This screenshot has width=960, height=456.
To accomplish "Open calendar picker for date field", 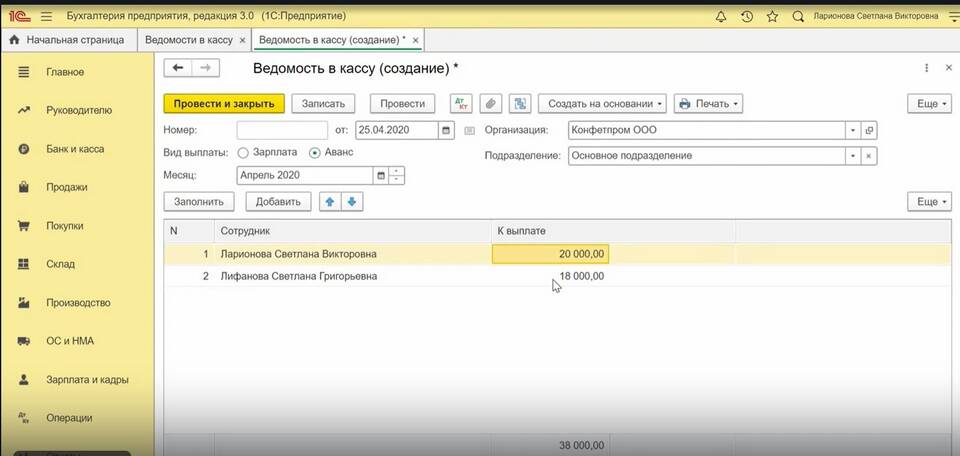I will [446, 130].
